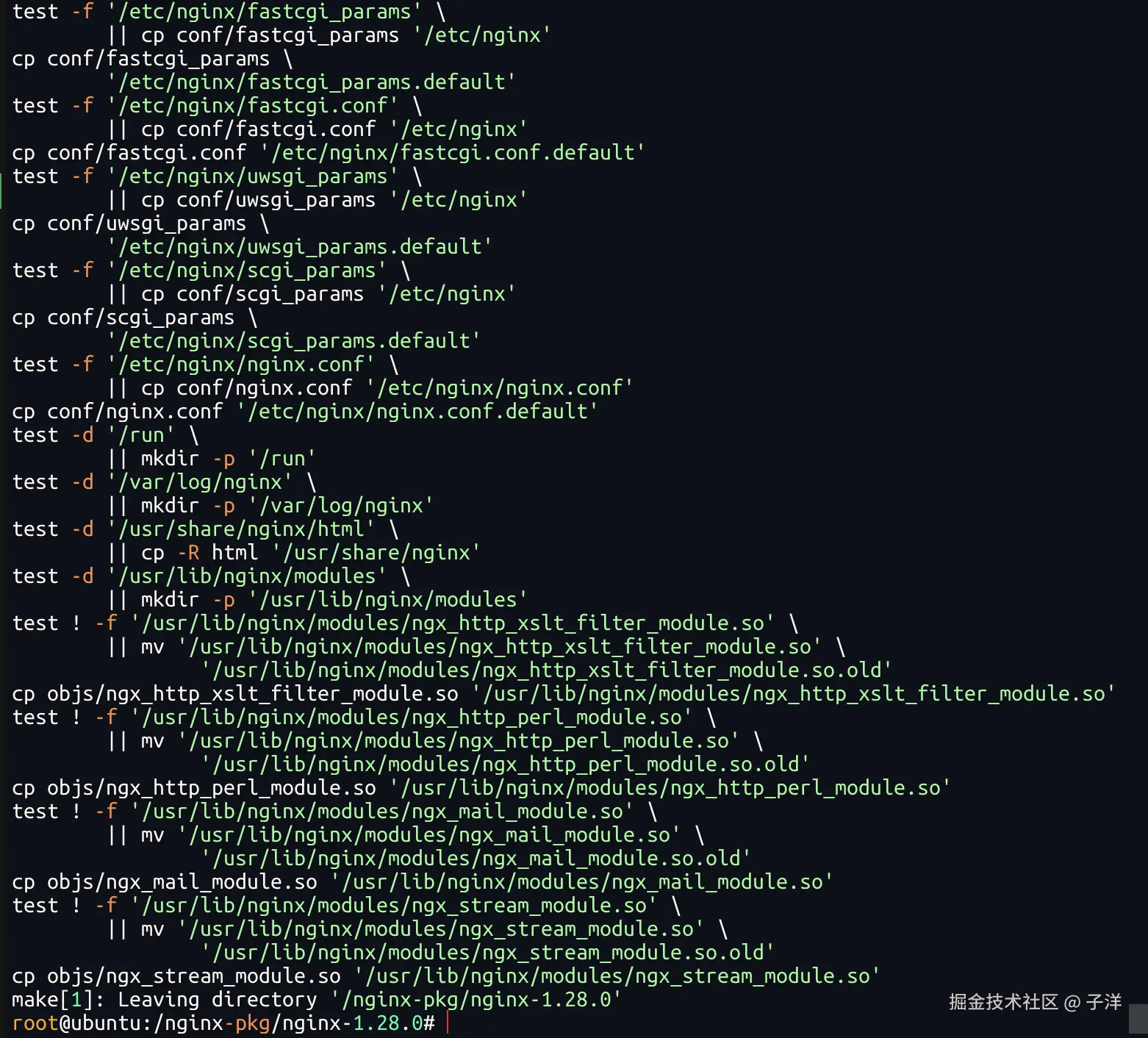Click 'ngx_http_xslt_filter_module.so.old' path
1148x1038 pixels.
pos(548,670)
